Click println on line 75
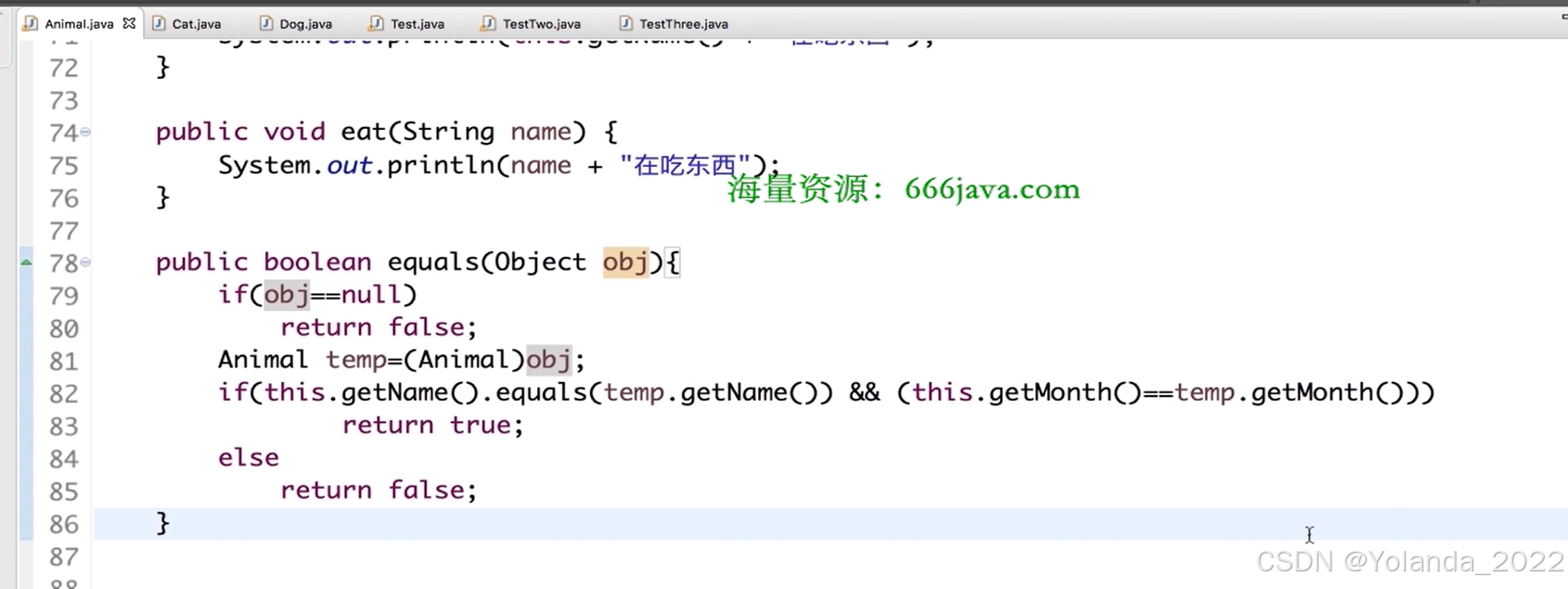1568x589 pixels. pos(441,165)
